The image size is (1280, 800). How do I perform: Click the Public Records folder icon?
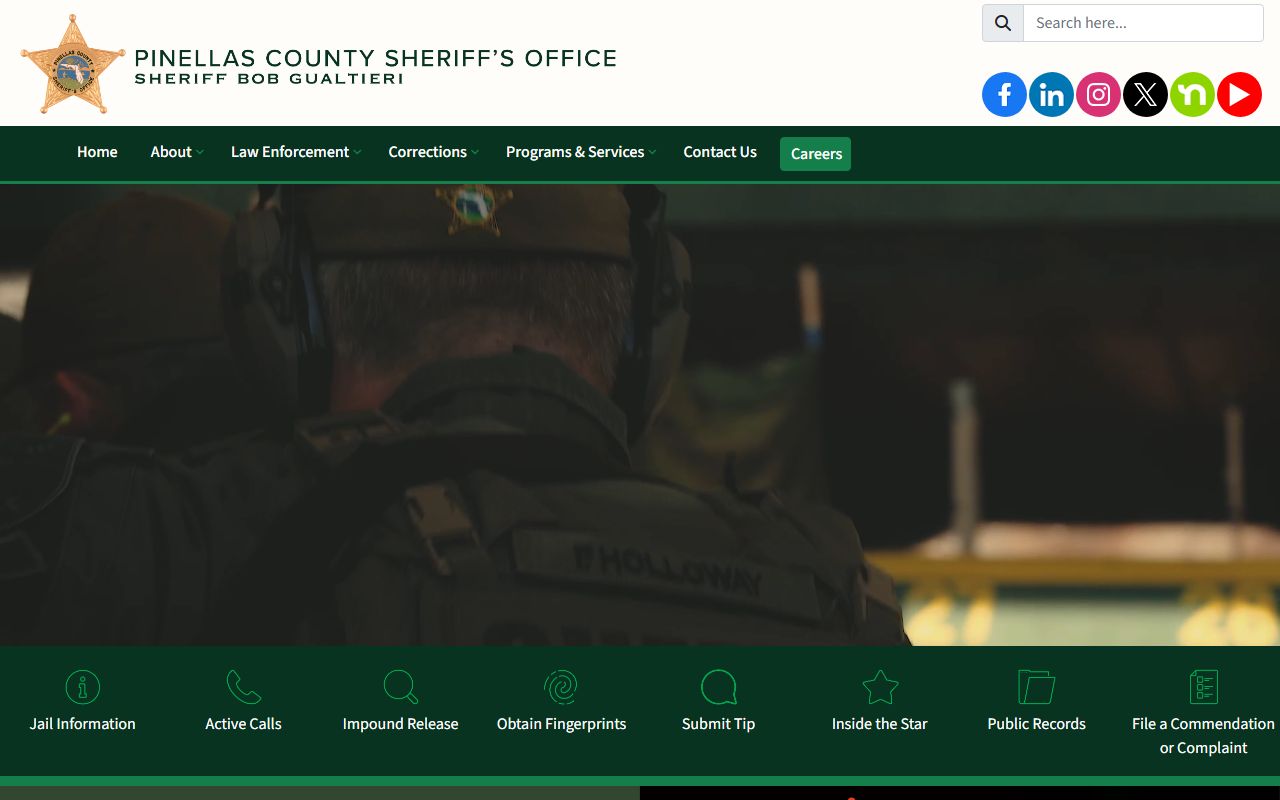click(1036, 687)
